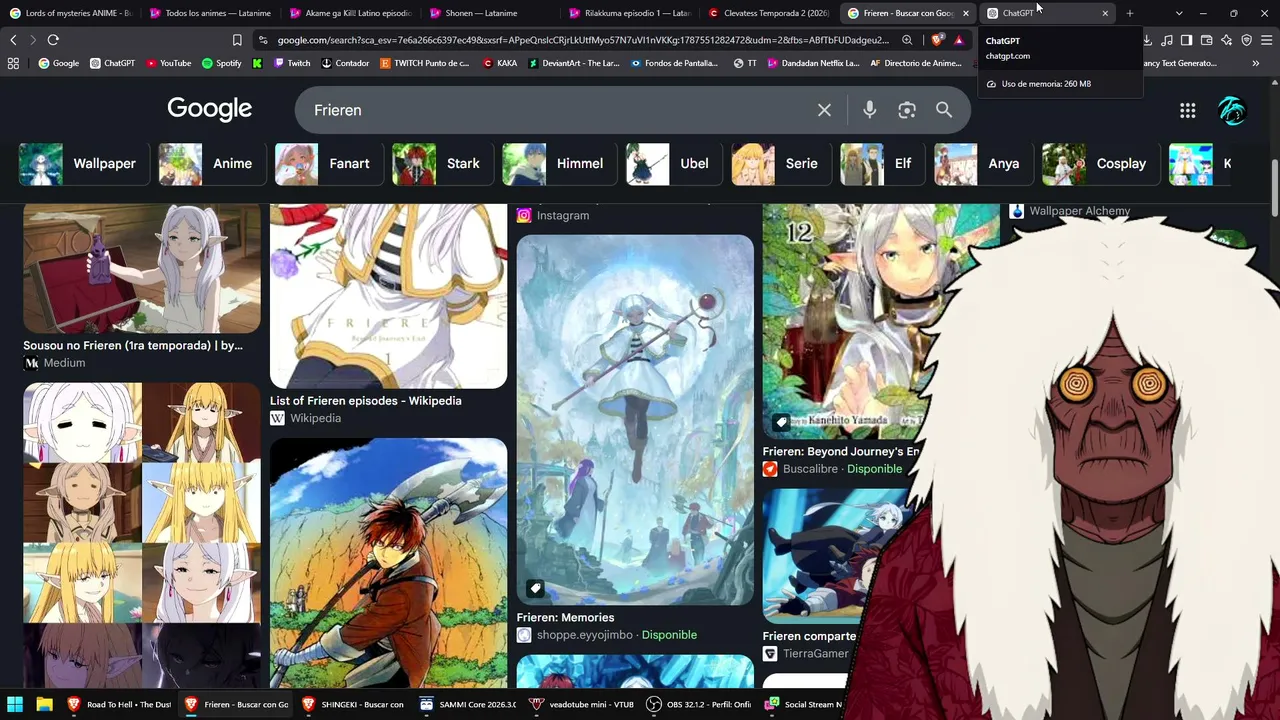Go back to the previous page
The height and width of the screenshot is (720, 1280).
[13, 40]
